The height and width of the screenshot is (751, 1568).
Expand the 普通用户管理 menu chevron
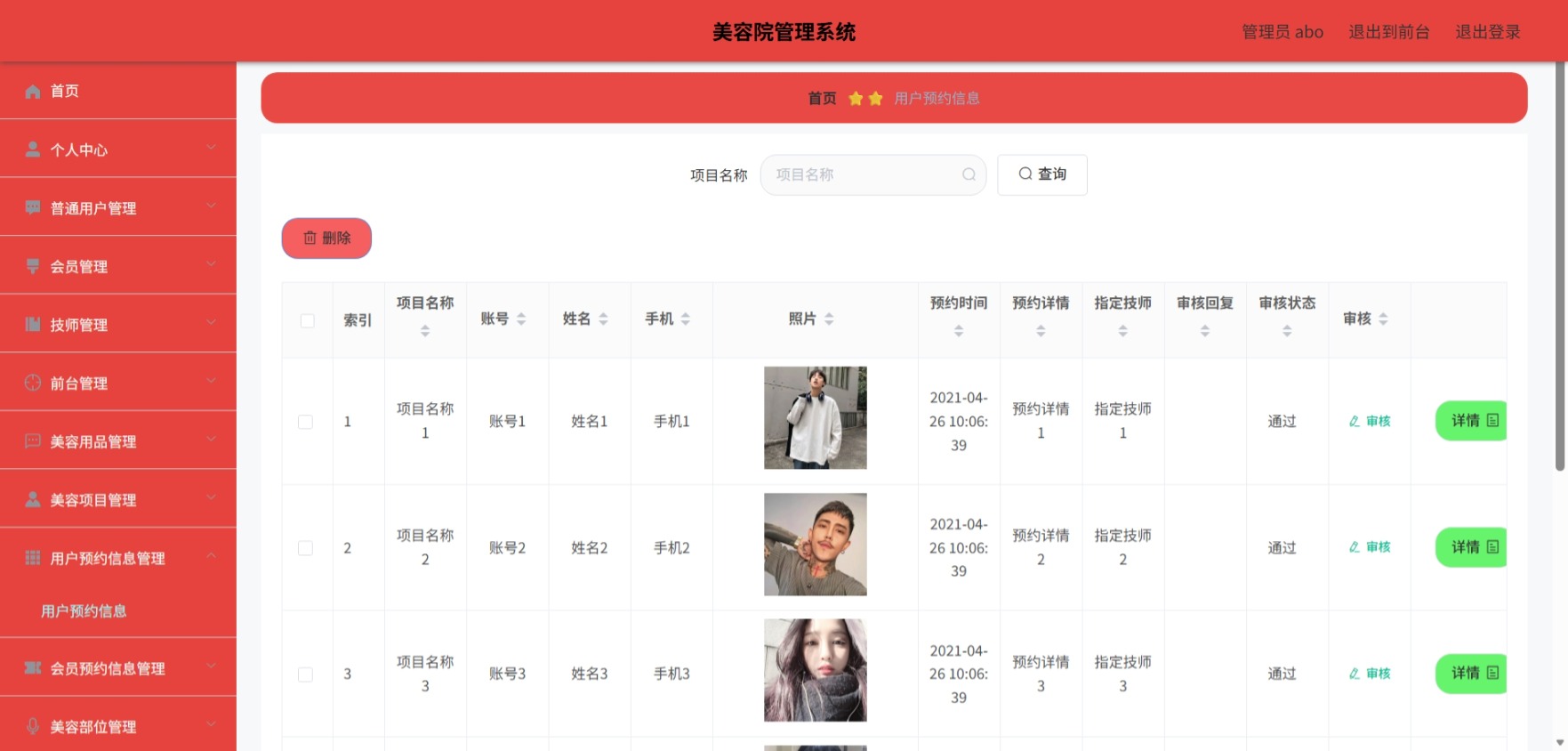211,206
